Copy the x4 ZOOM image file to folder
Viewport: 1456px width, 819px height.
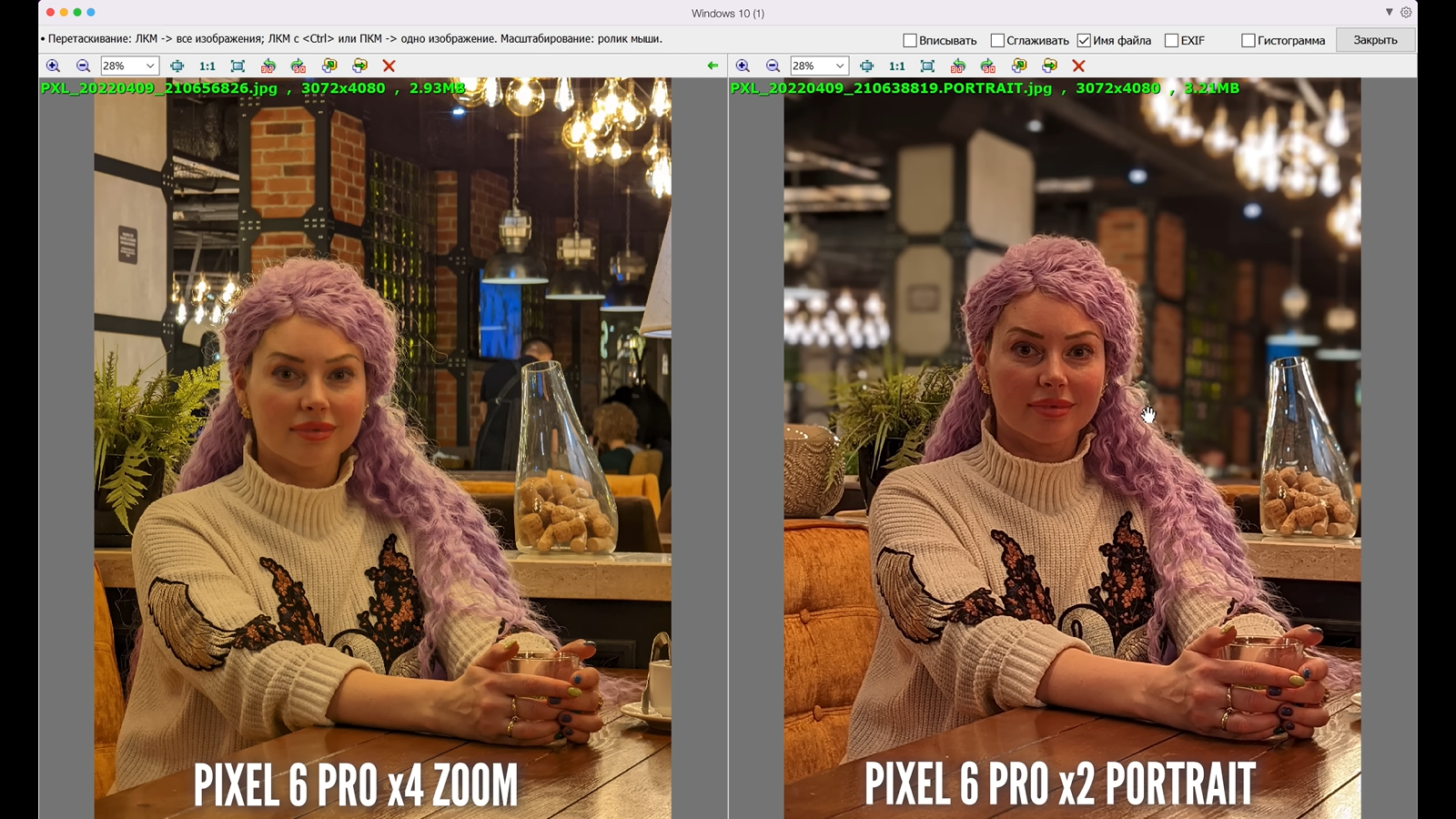click(x=329, y=66)
